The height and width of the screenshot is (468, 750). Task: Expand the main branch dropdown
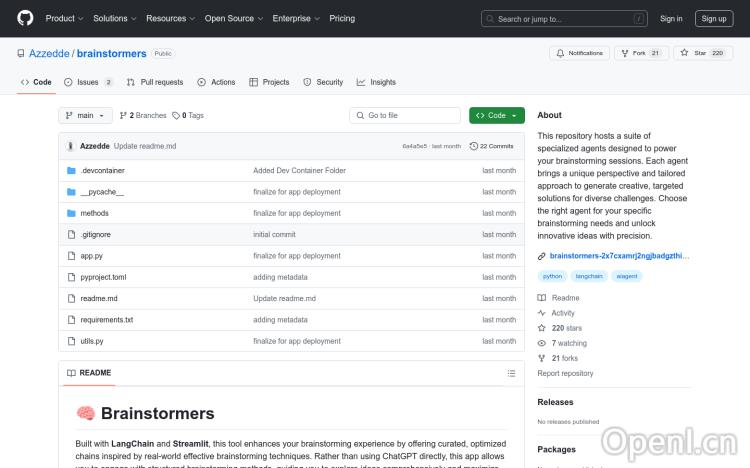(x=86, y=116)
